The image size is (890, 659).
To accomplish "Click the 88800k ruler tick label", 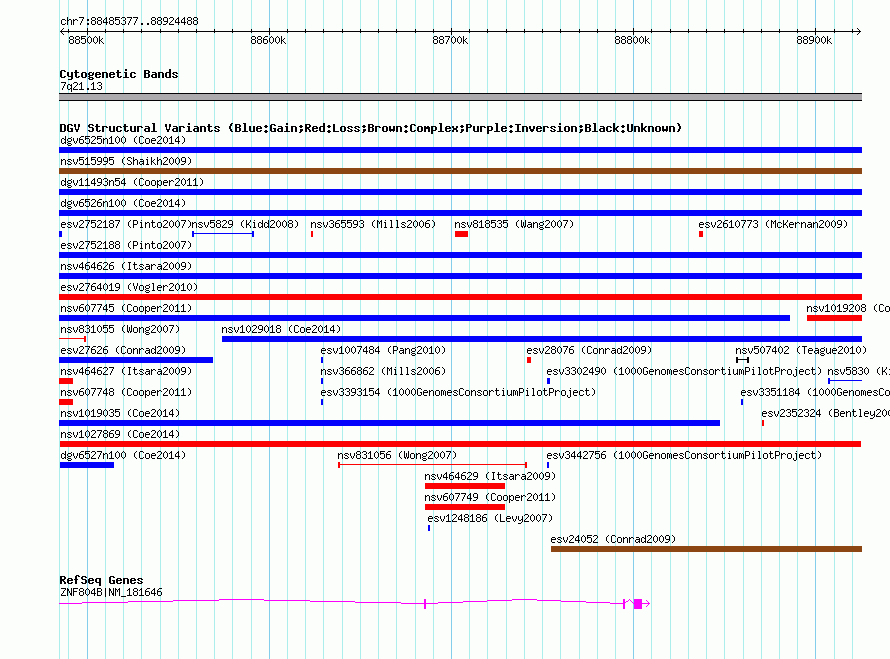I will (632, 40).
